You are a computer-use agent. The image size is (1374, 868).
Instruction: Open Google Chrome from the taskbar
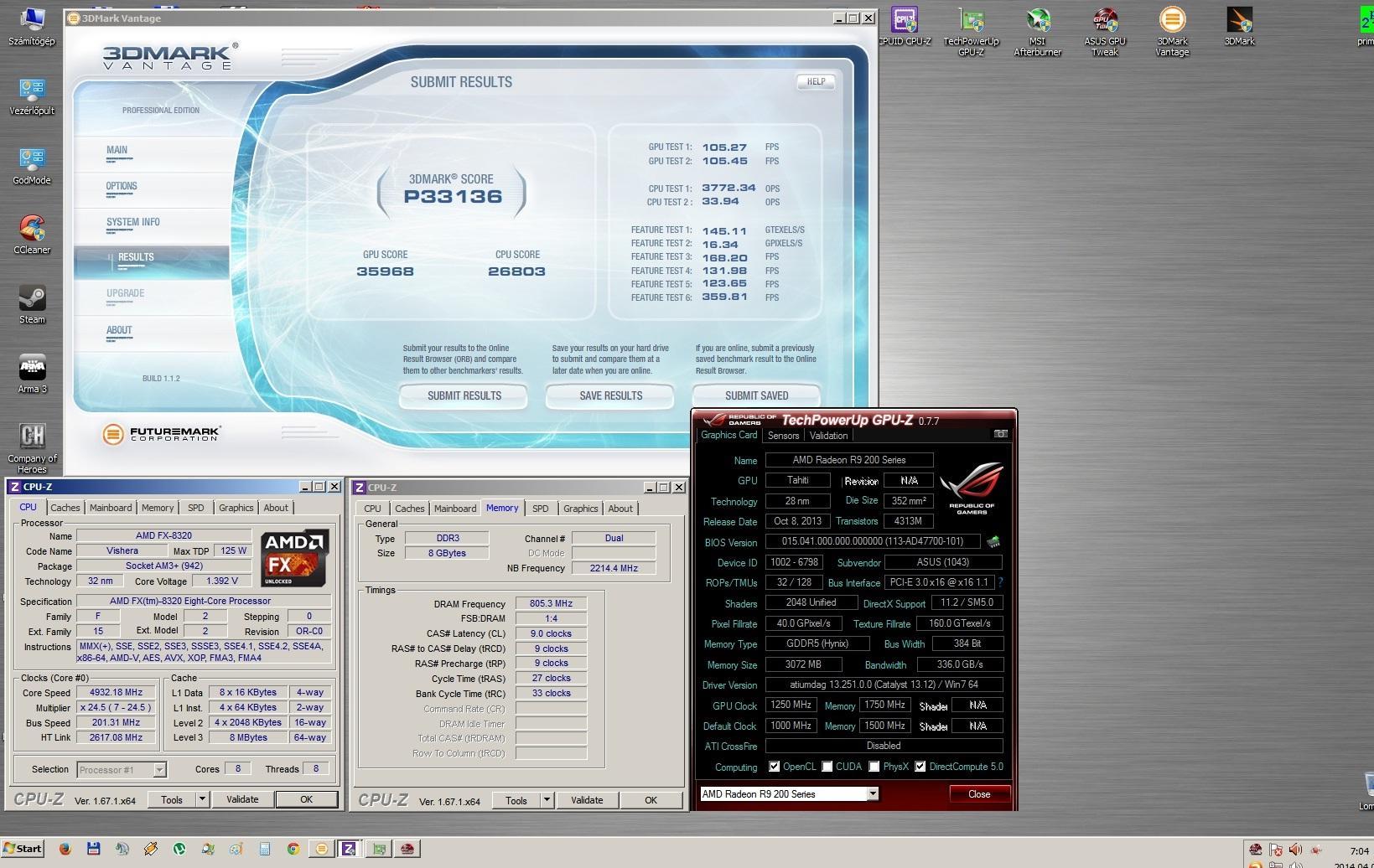tap(293, 849)
